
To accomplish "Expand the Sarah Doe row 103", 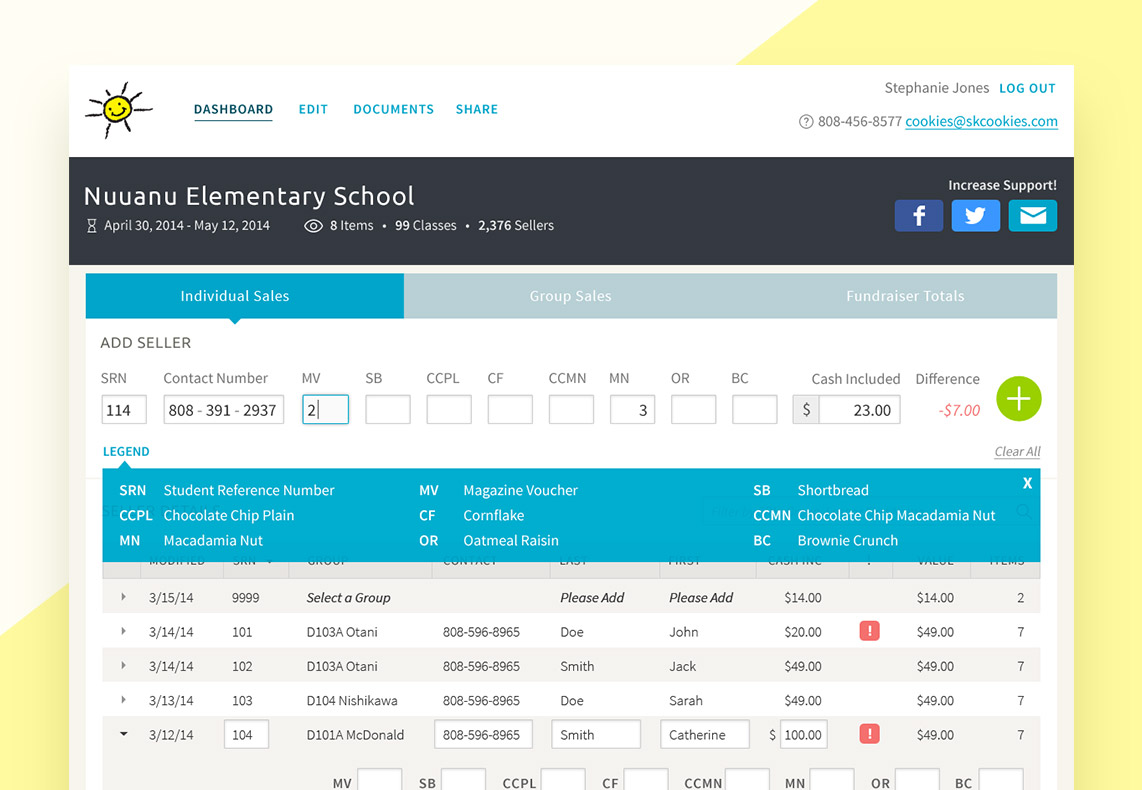I will tap(123, 700).
